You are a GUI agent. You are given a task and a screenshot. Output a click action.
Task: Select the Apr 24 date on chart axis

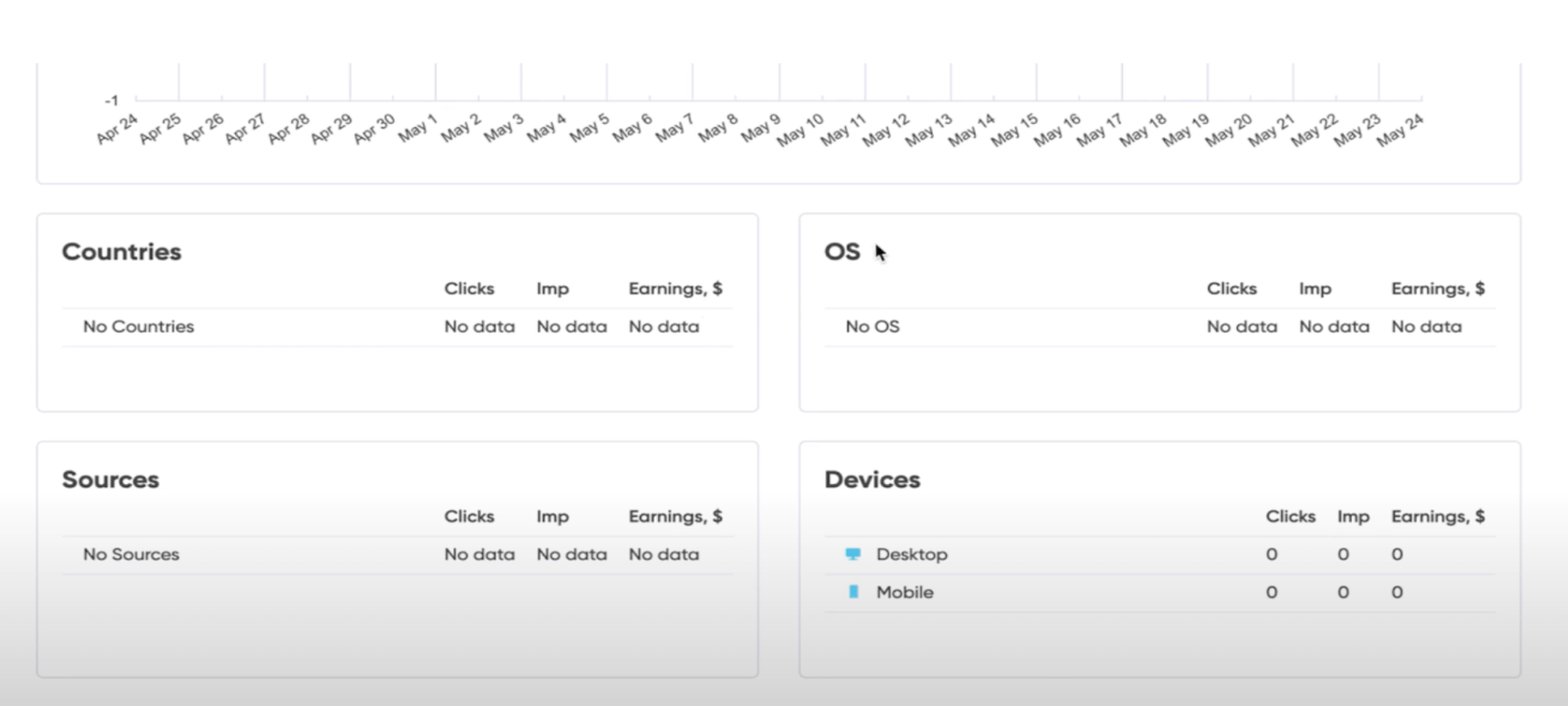[x=117, y=129]
